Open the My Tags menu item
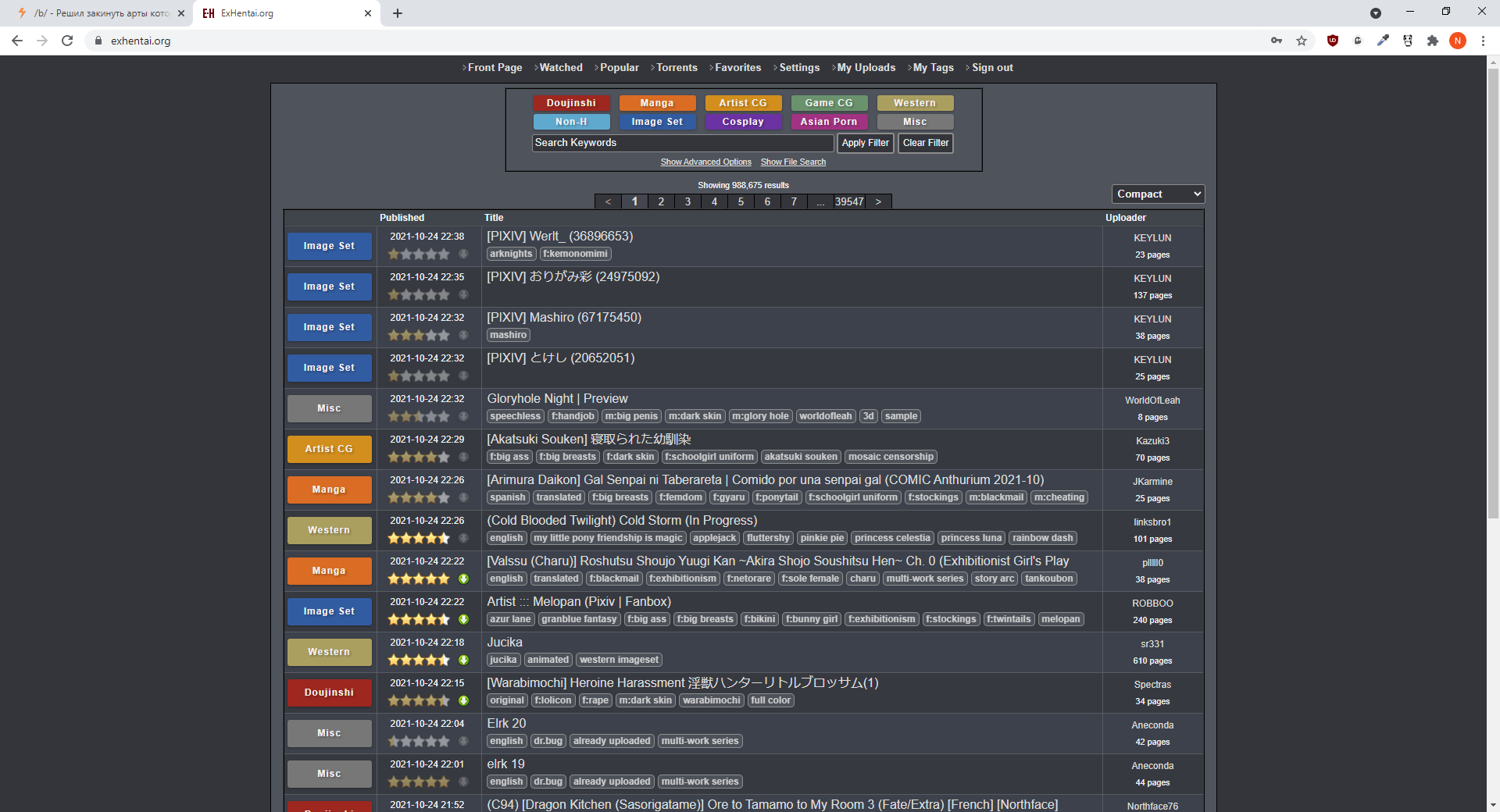 934,68
